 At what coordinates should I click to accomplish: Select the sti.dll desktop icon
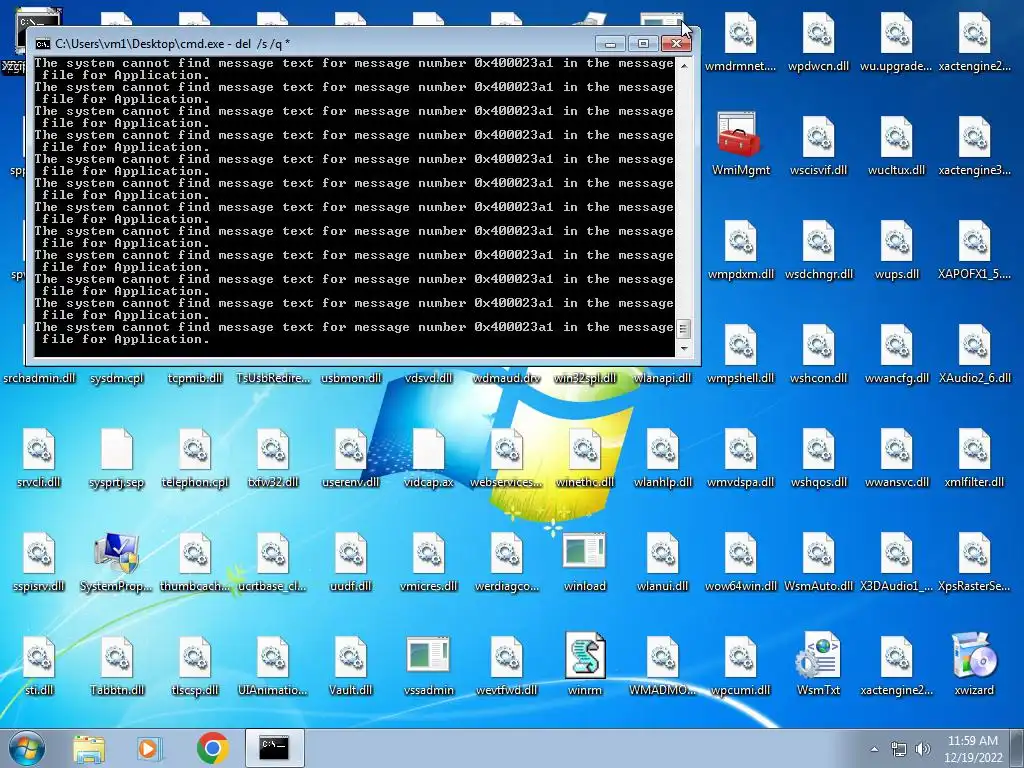tap(39, 656)
